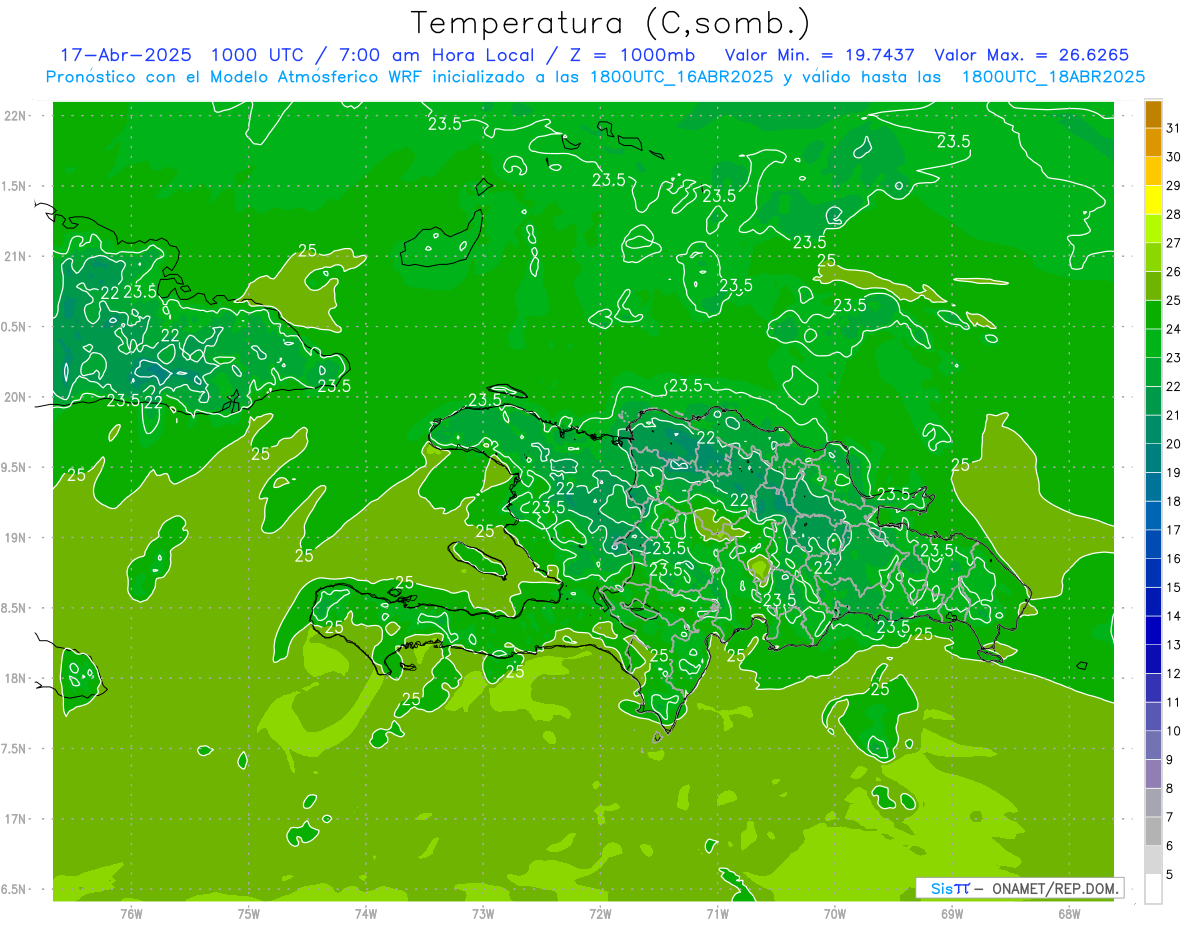1200x927 pixels.
Task: Click the legend color band between 29 and 30
Action: click(x=1153, y=171)
